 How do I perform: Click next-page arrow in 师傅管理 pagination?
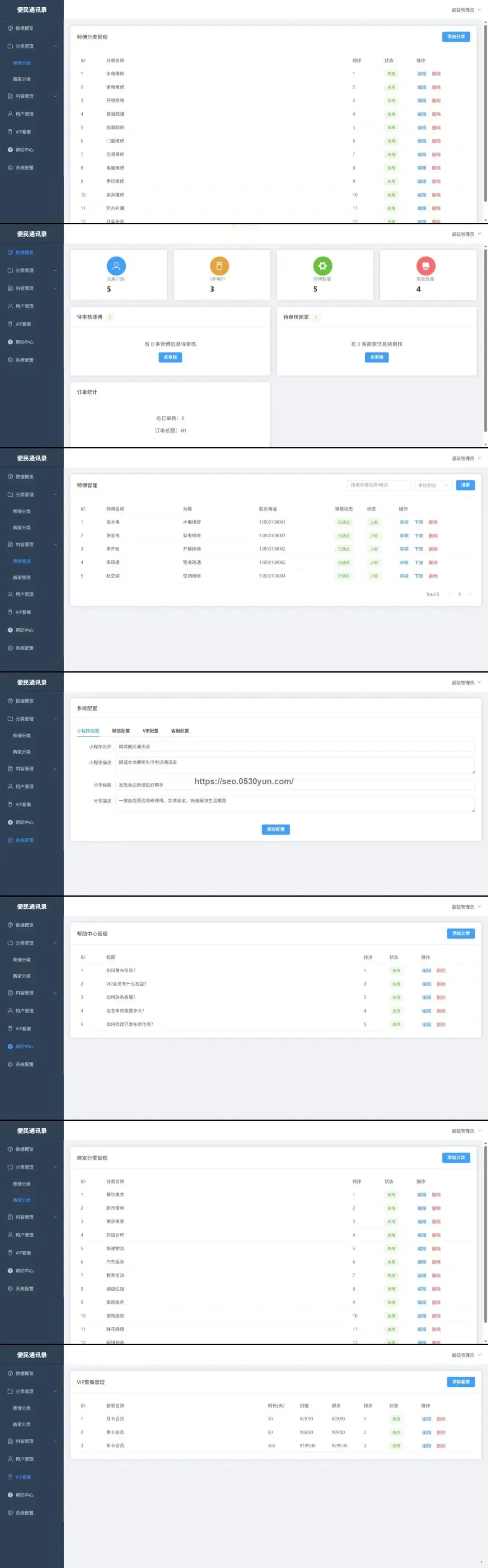(470, 595)
